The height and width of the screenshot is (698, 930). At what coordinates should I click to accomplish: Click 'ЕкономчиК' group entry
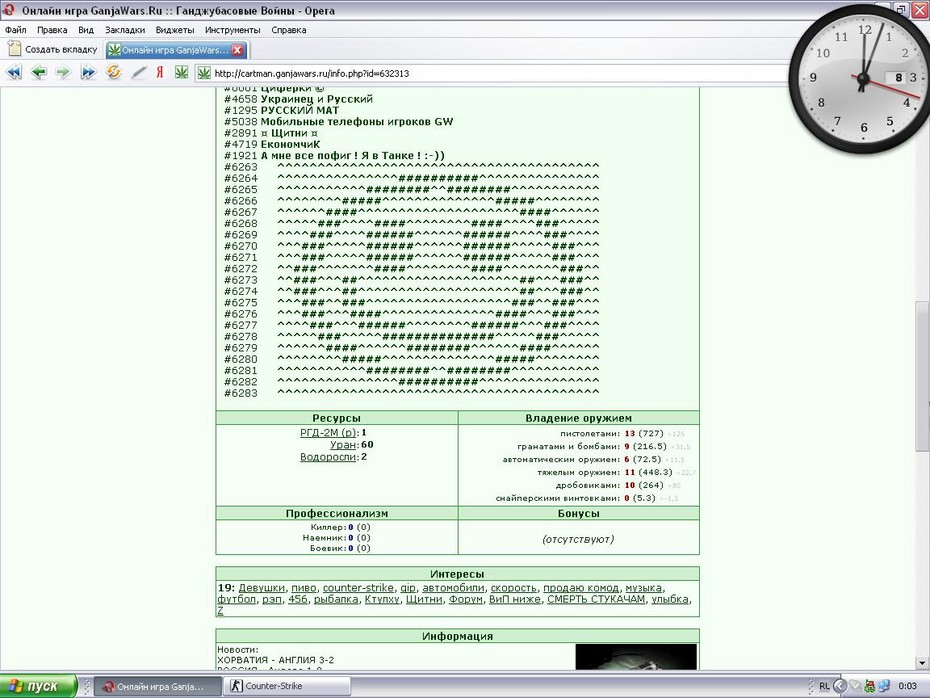[290, 144]
